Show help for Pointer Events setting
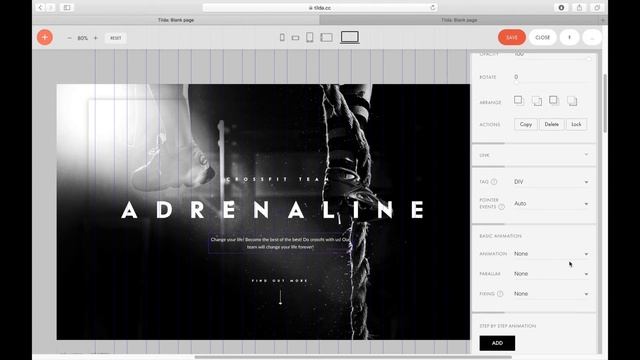640x360 pixels. click(x=501, y=207)
